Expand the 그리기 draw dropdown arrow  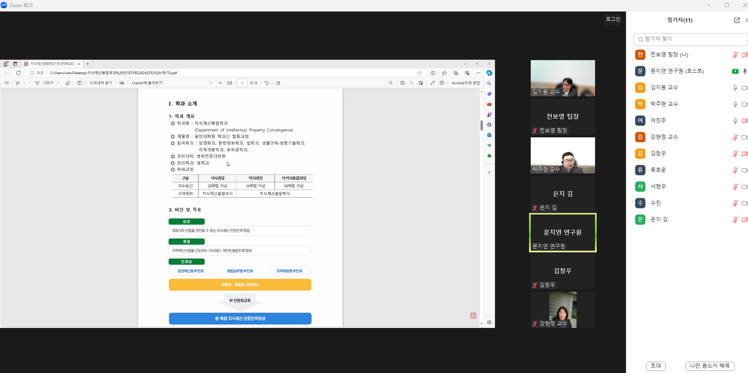[59, 83]
